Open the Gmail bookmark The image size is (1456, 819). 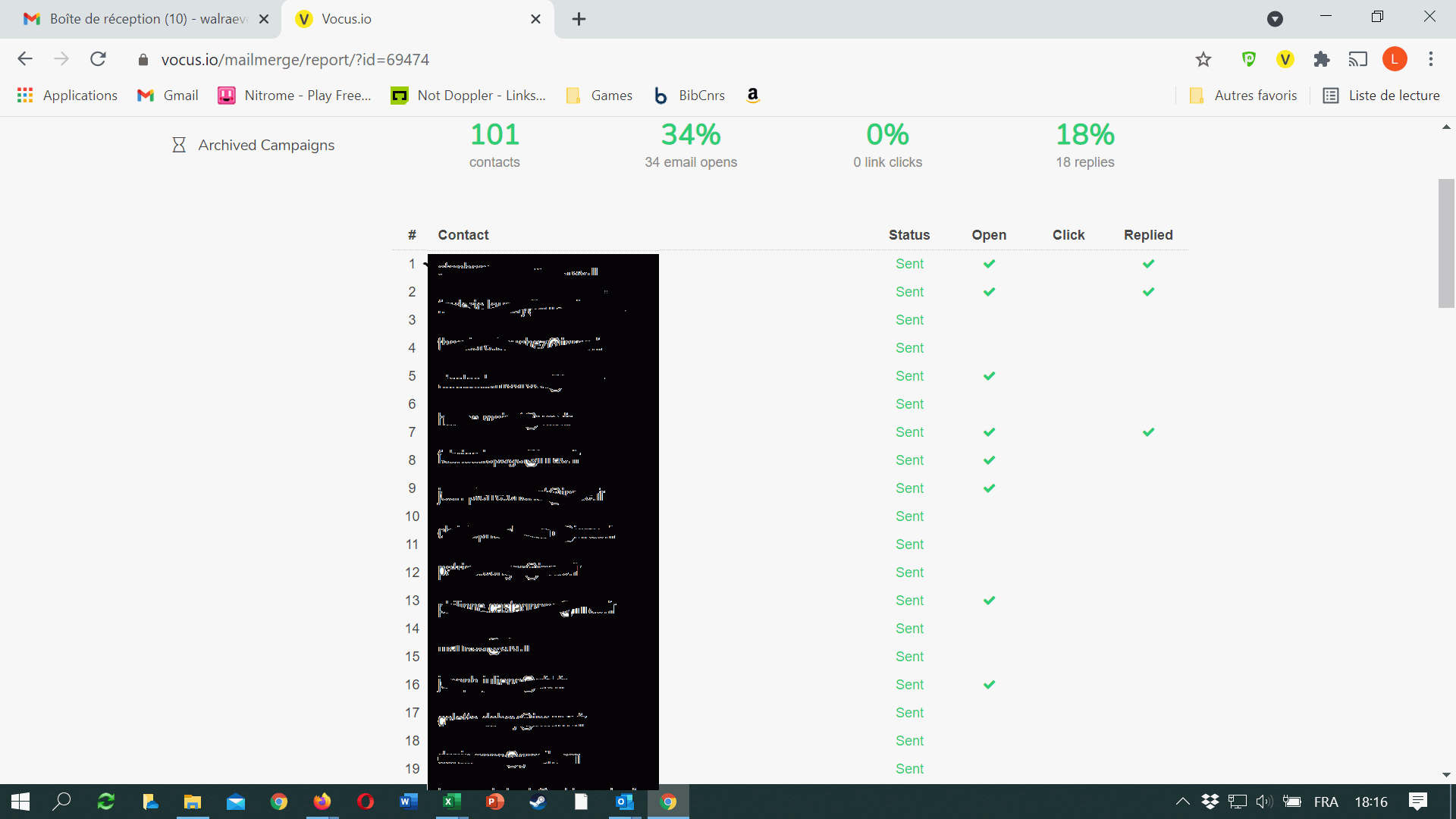coord(168,95)
